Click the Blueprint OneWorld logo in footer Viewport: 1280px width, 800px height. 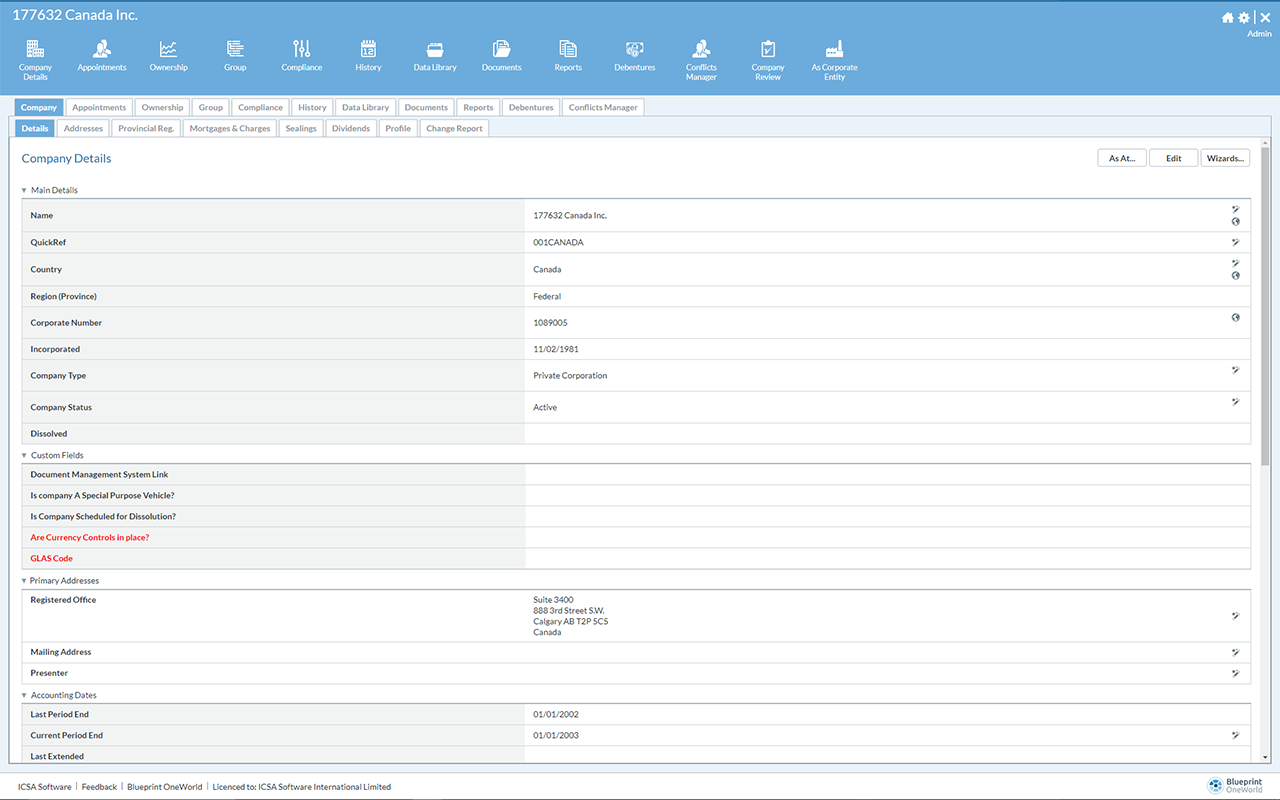1235,786
